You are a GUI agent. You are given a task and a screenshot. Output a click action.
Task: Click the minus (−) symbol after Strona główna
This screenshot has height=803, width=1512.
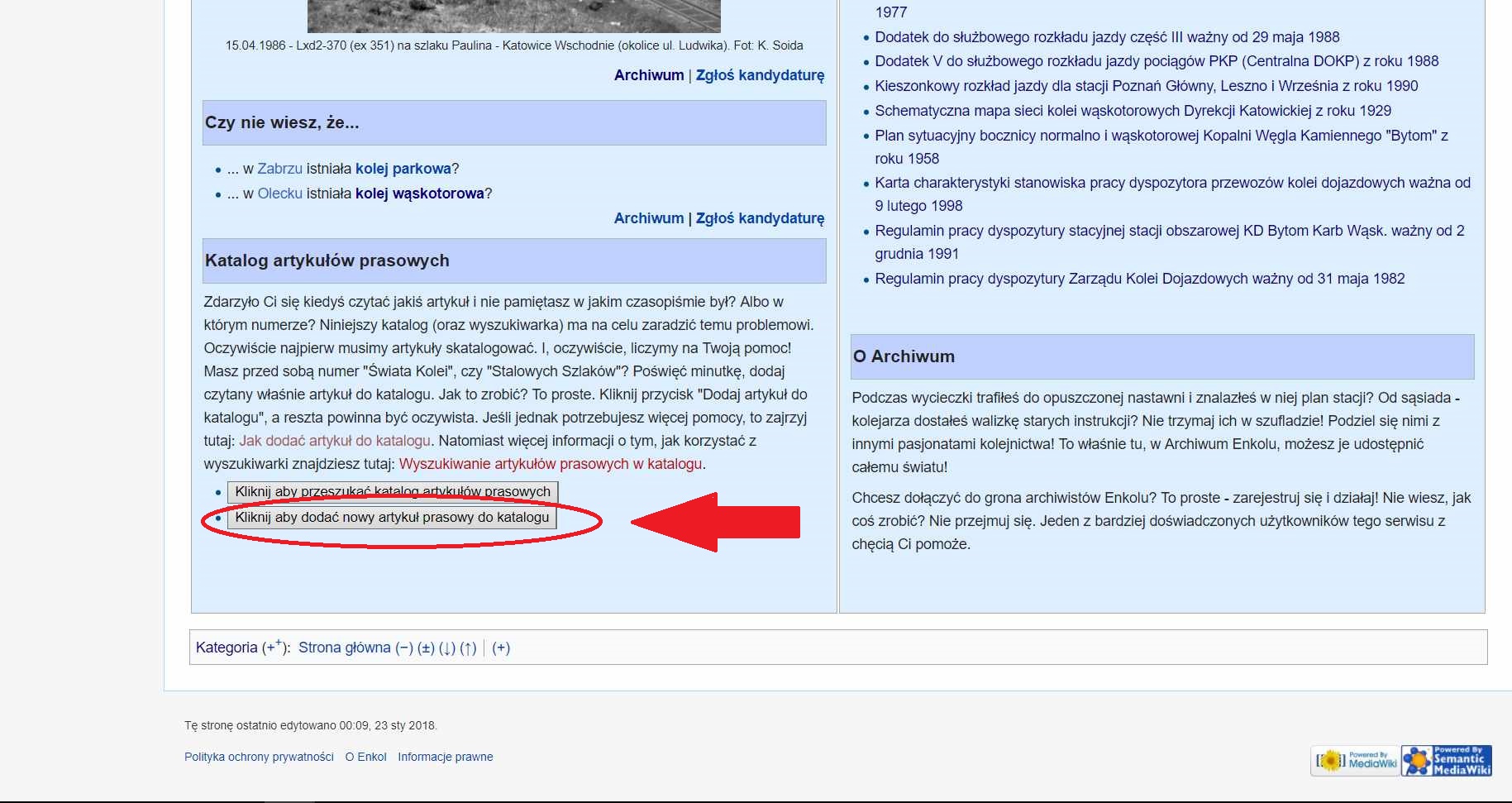click(404, 648)
